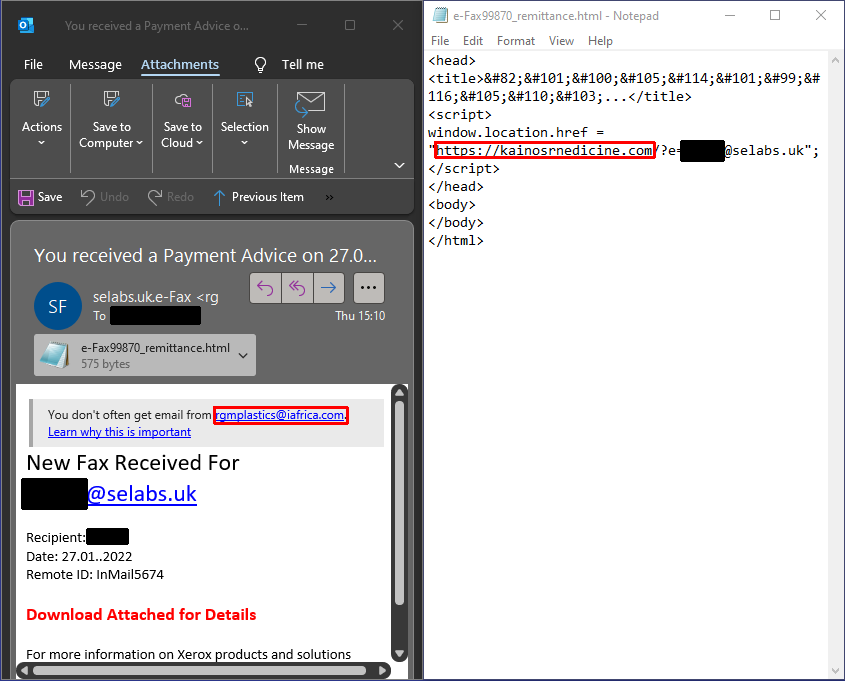Image resolution: width=845 pixels, height=681 pixels.
Task: Select the Attachments tab
Action: 180,65
